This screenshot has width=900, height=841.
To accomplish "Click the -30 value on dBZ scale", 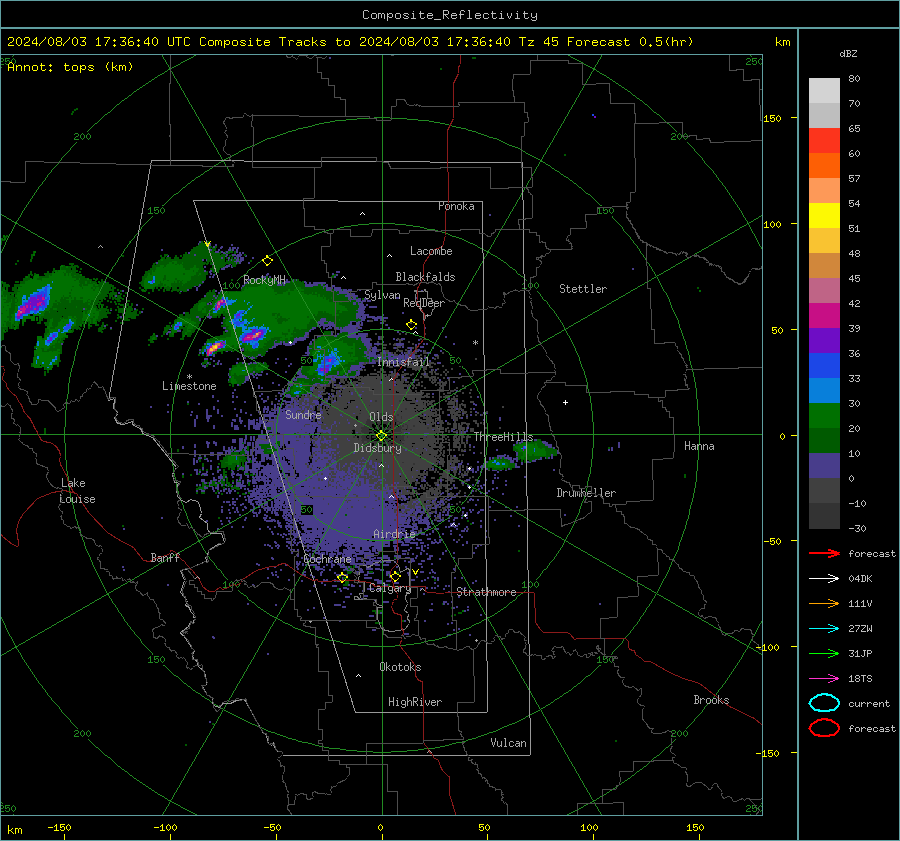I will pyautogui.click(x=858, y=528).
